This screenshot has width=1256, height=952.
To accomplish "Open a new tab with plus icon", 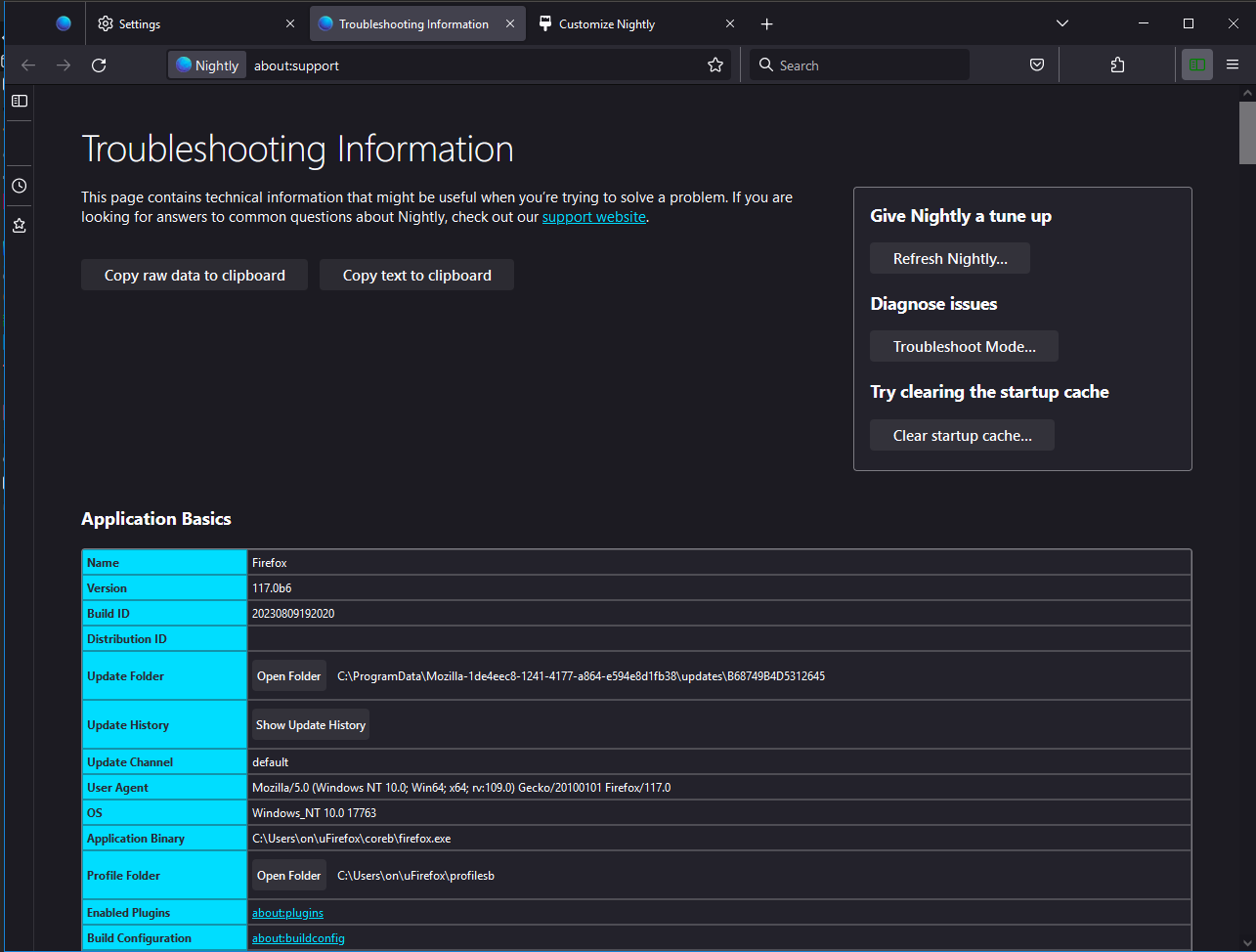I will click(767, 24).
